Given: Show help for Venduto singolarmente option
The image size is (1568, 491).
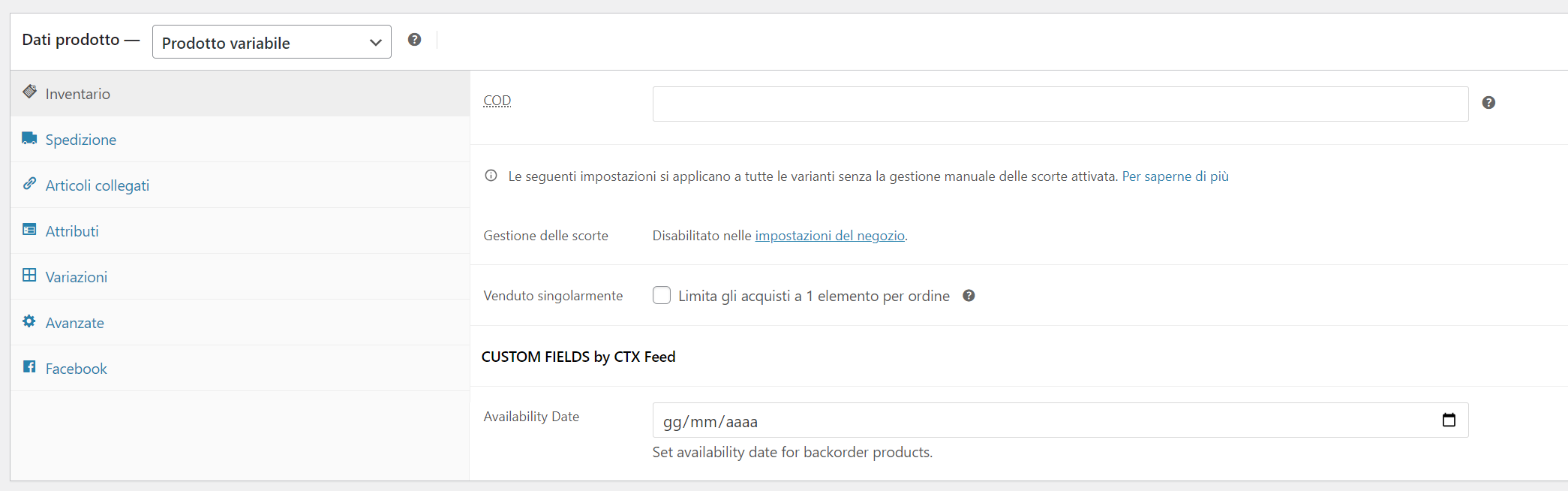Looking at the screenshot, I should coord(969,296).
